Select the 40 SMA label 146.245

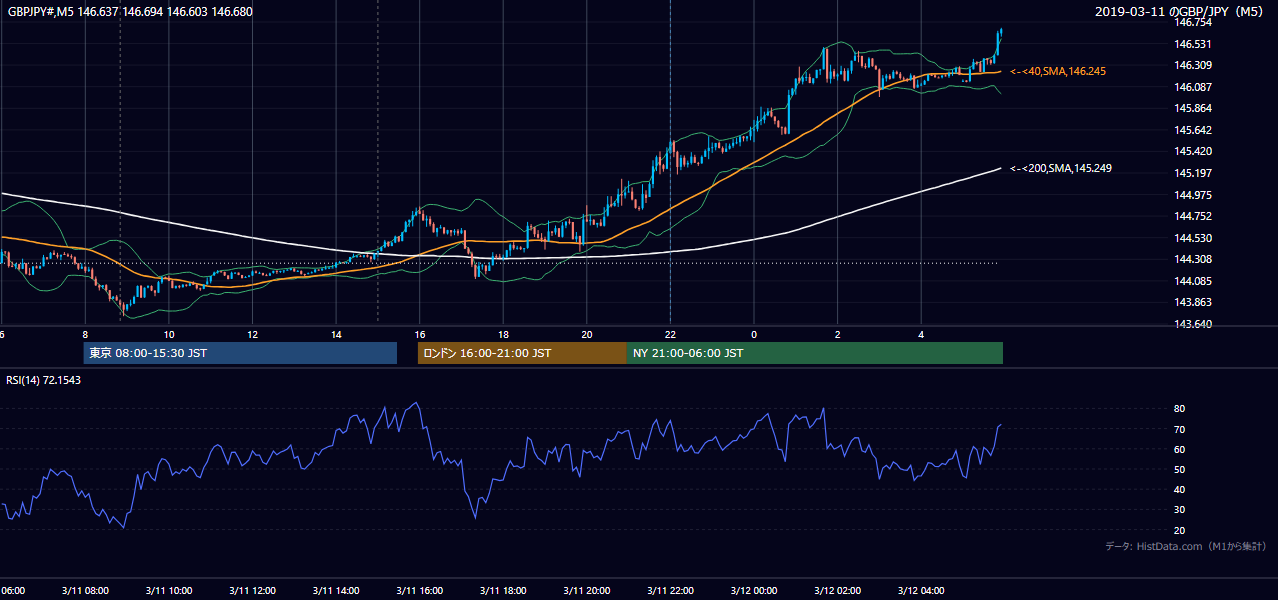pyautogui.click(x=1058, y=71)
